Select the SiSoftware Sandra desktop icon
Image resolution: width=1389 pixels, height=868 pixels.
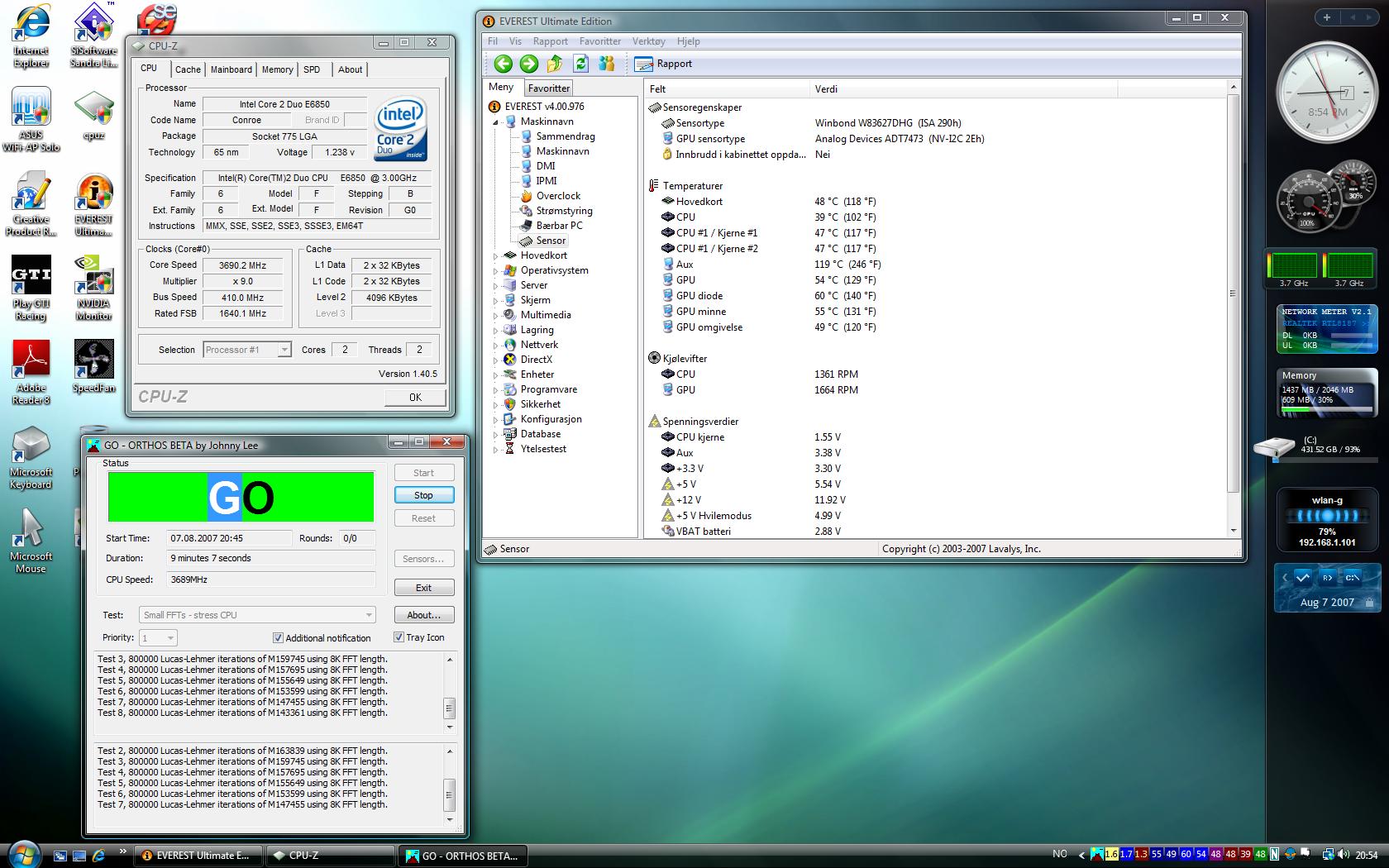coord(93,37)
